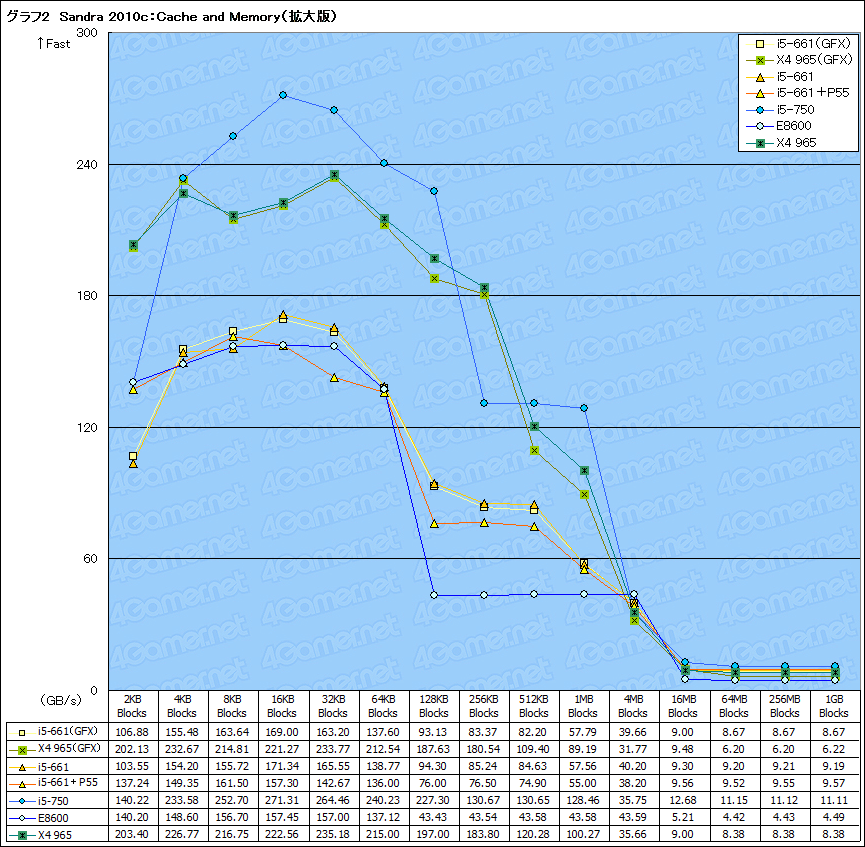Click the '64KB Blocks' column header

coord(383,706)
